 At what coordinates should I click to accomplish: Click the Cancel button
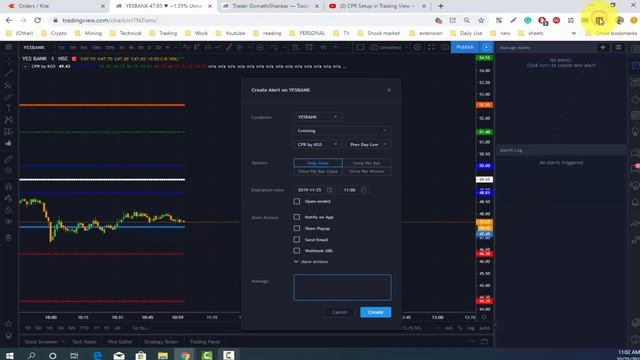[339, 312]
